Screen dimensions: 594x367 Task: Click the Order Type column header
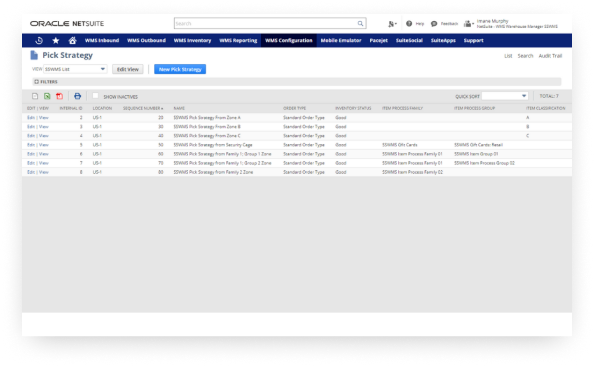[294, 108]
